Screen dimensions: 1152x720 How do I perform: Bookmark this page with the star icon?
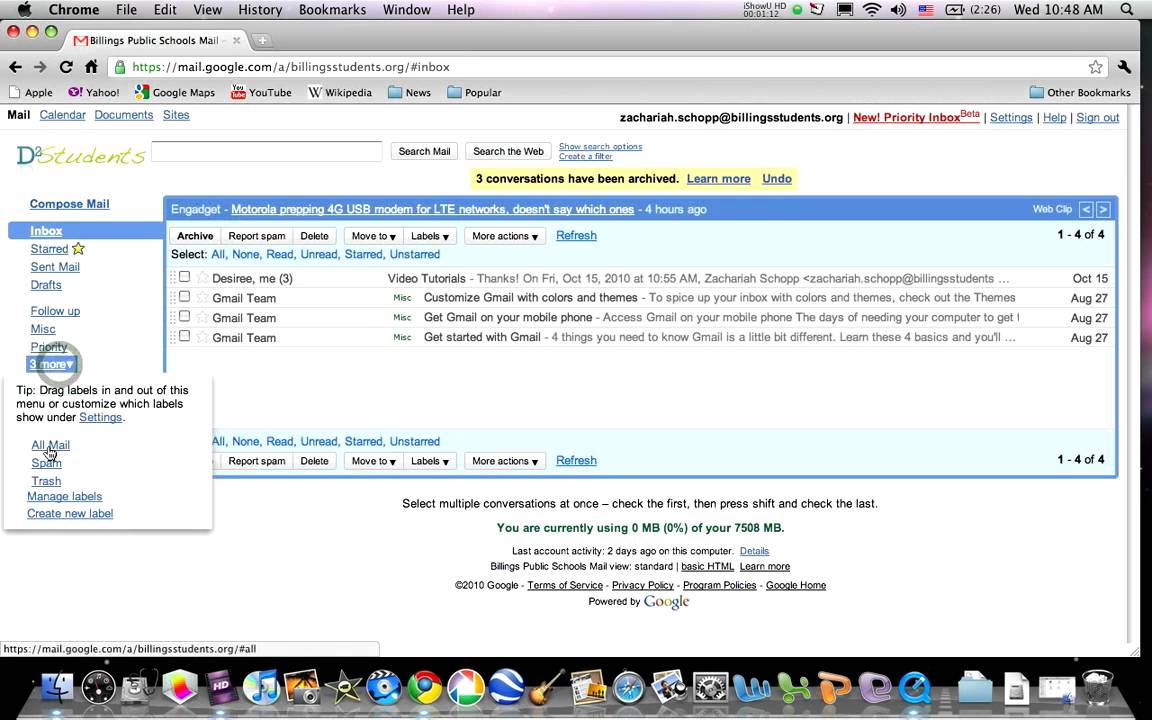click(x=1095, y=67)
